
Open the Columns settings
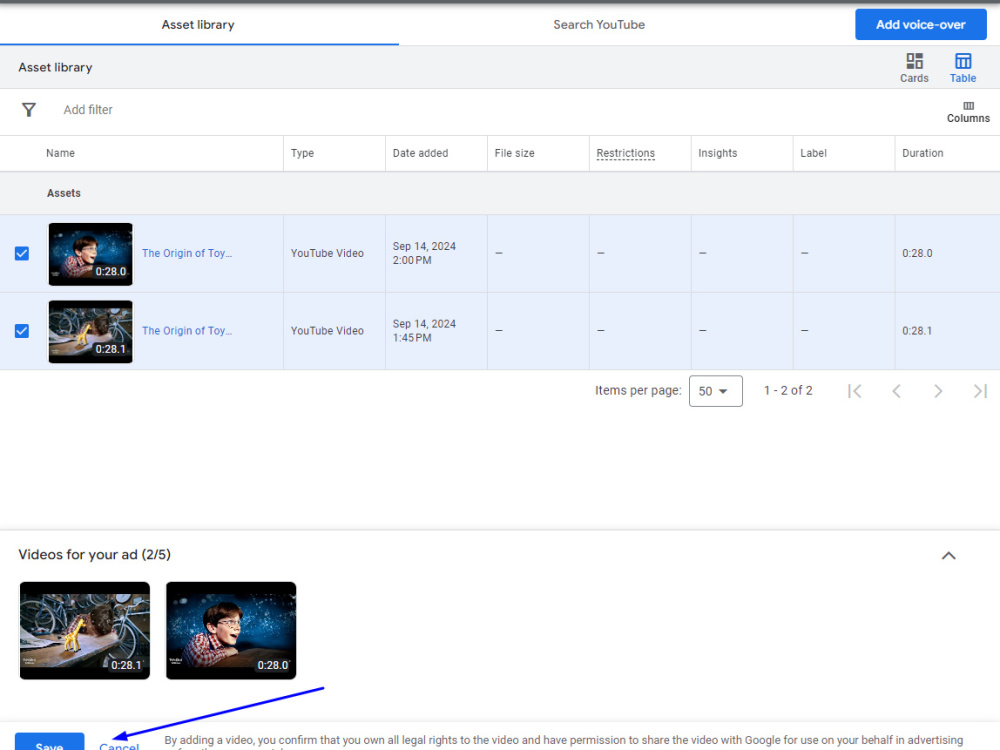point(968,112)
